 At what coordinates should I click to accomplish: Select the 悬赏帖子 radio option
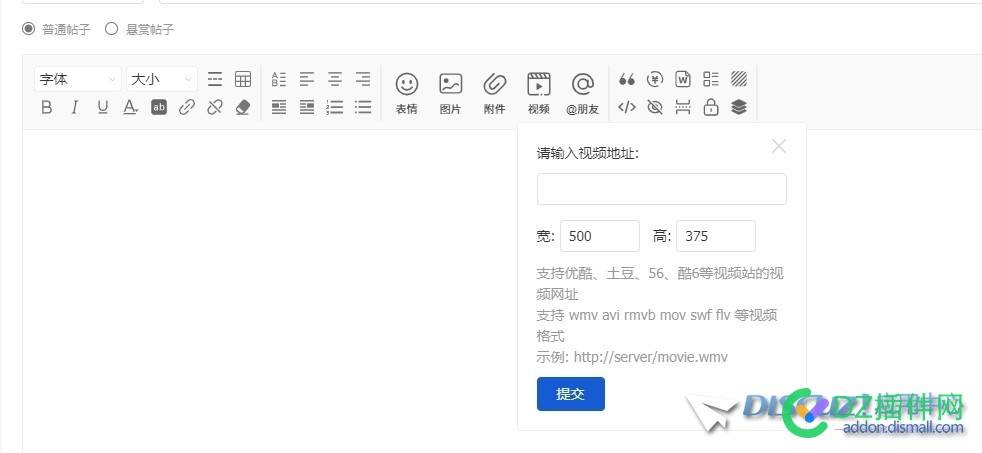click(x=111, y=29)
